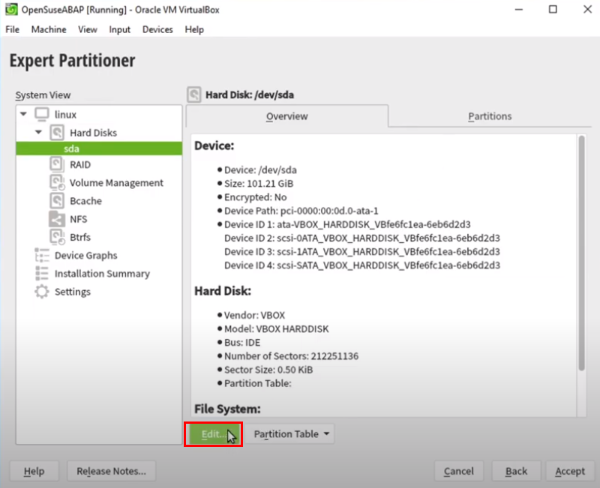
Task: Switch to the Overview tab
Action: (x=287, y=116)
